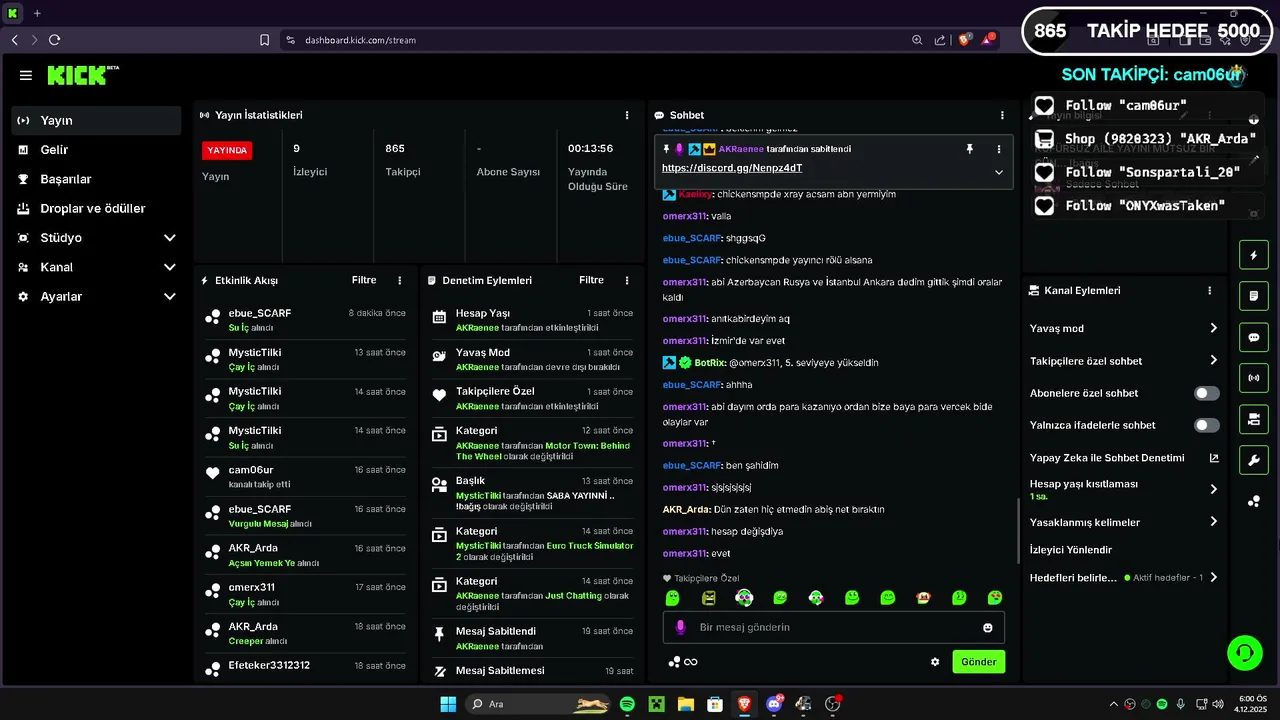Click Filtre in Etkinlik Akışı panel

(364, 280)
